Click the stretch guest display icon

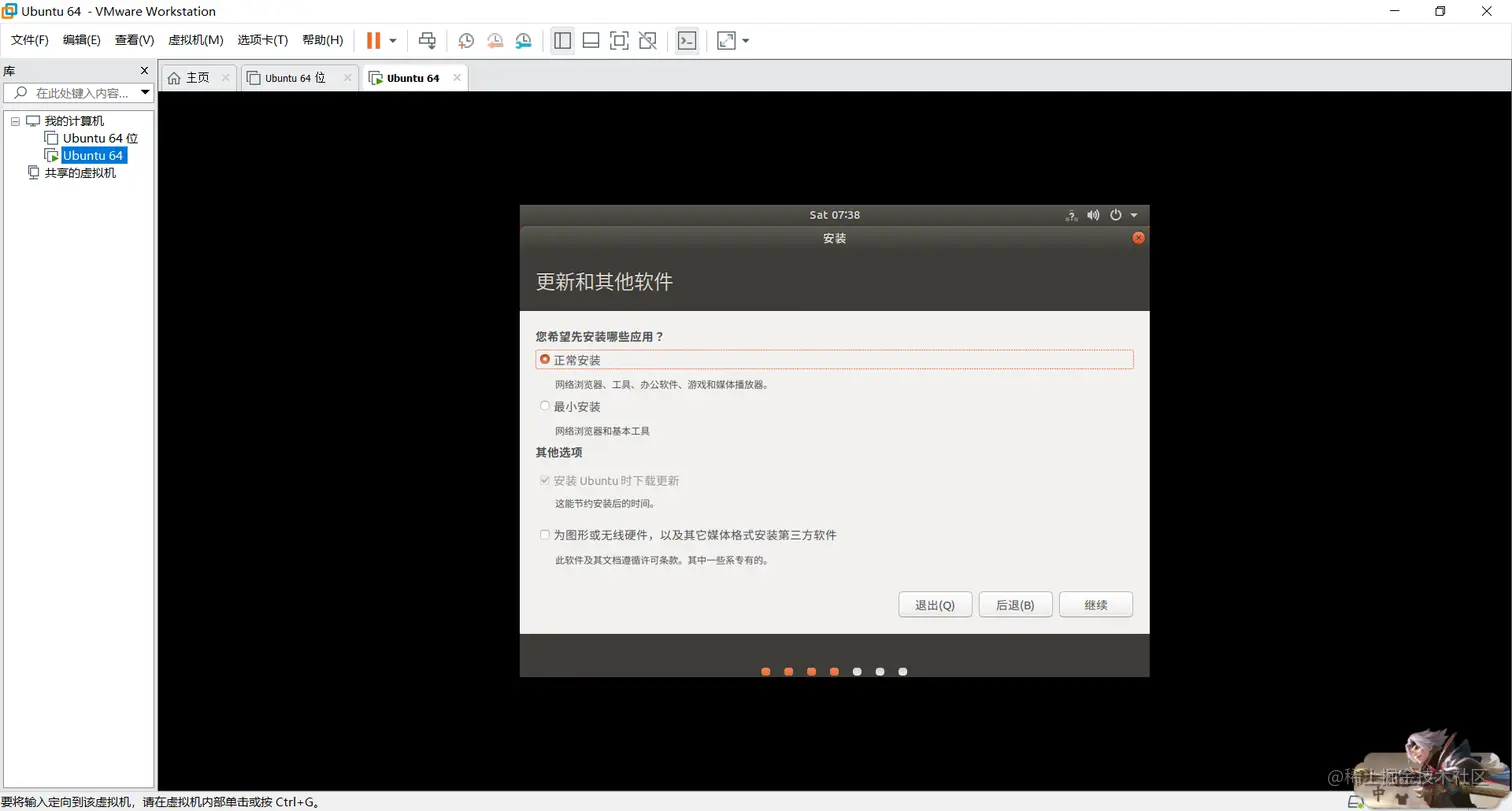click(726, 41)
